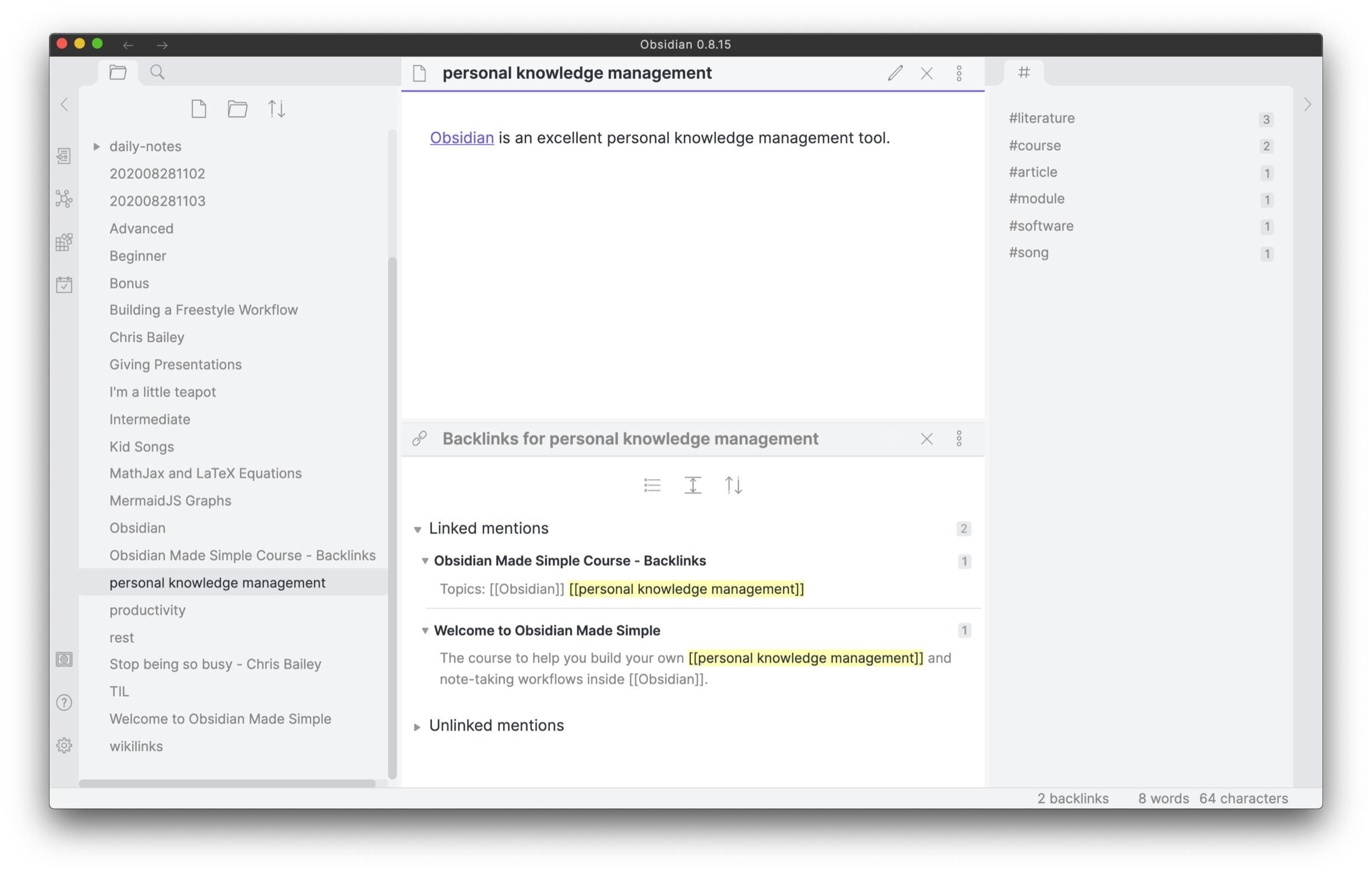Screen dimensions: 1372x874
Task: Click the file explorer horizontal scrollbar
Action: (227, 783)
